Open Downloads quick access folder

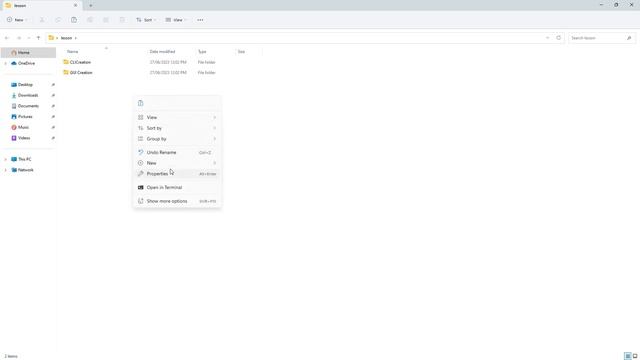click(x=28, y=96)
